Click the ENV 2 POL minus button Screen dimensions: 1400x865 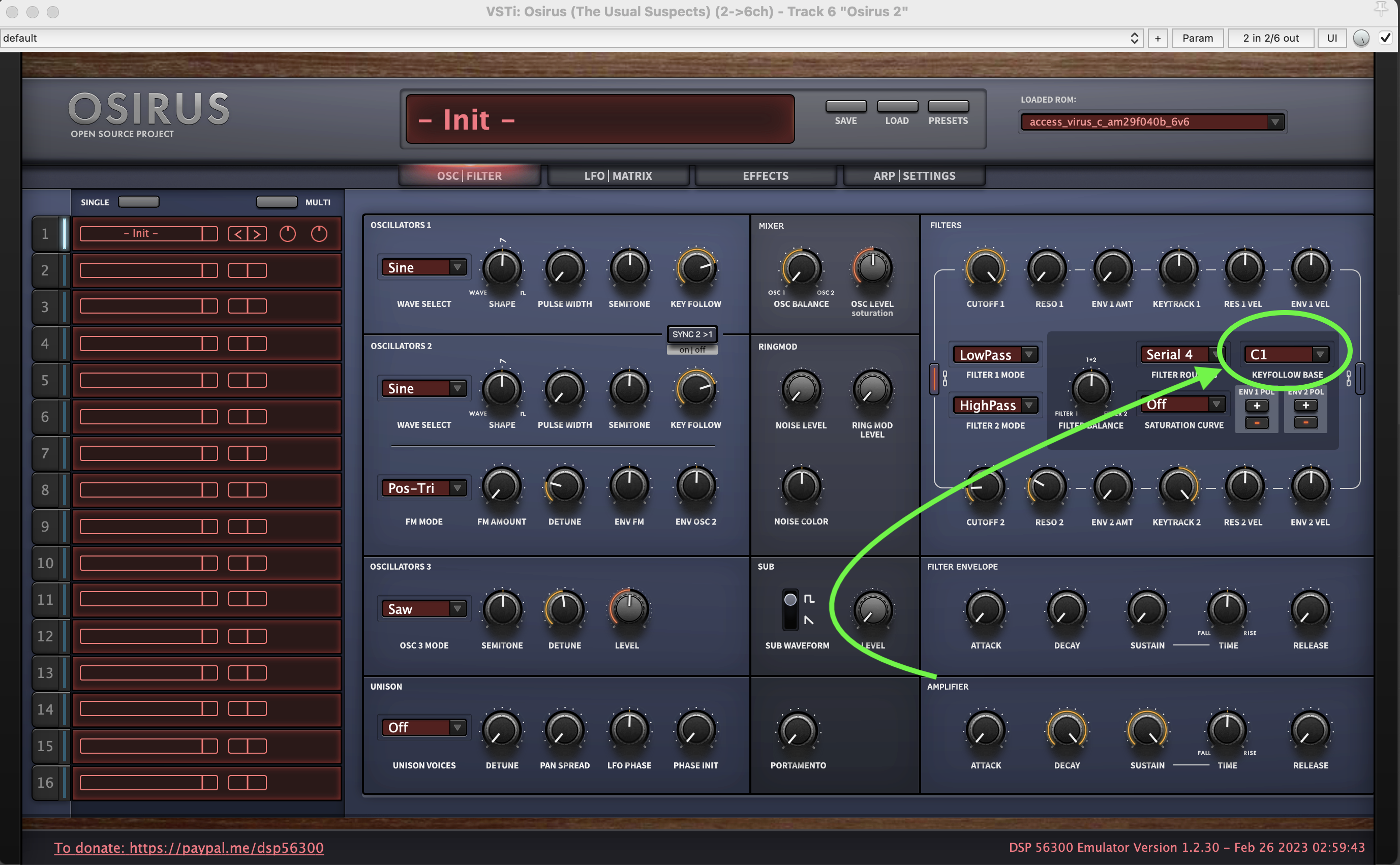click(1305, 423)
